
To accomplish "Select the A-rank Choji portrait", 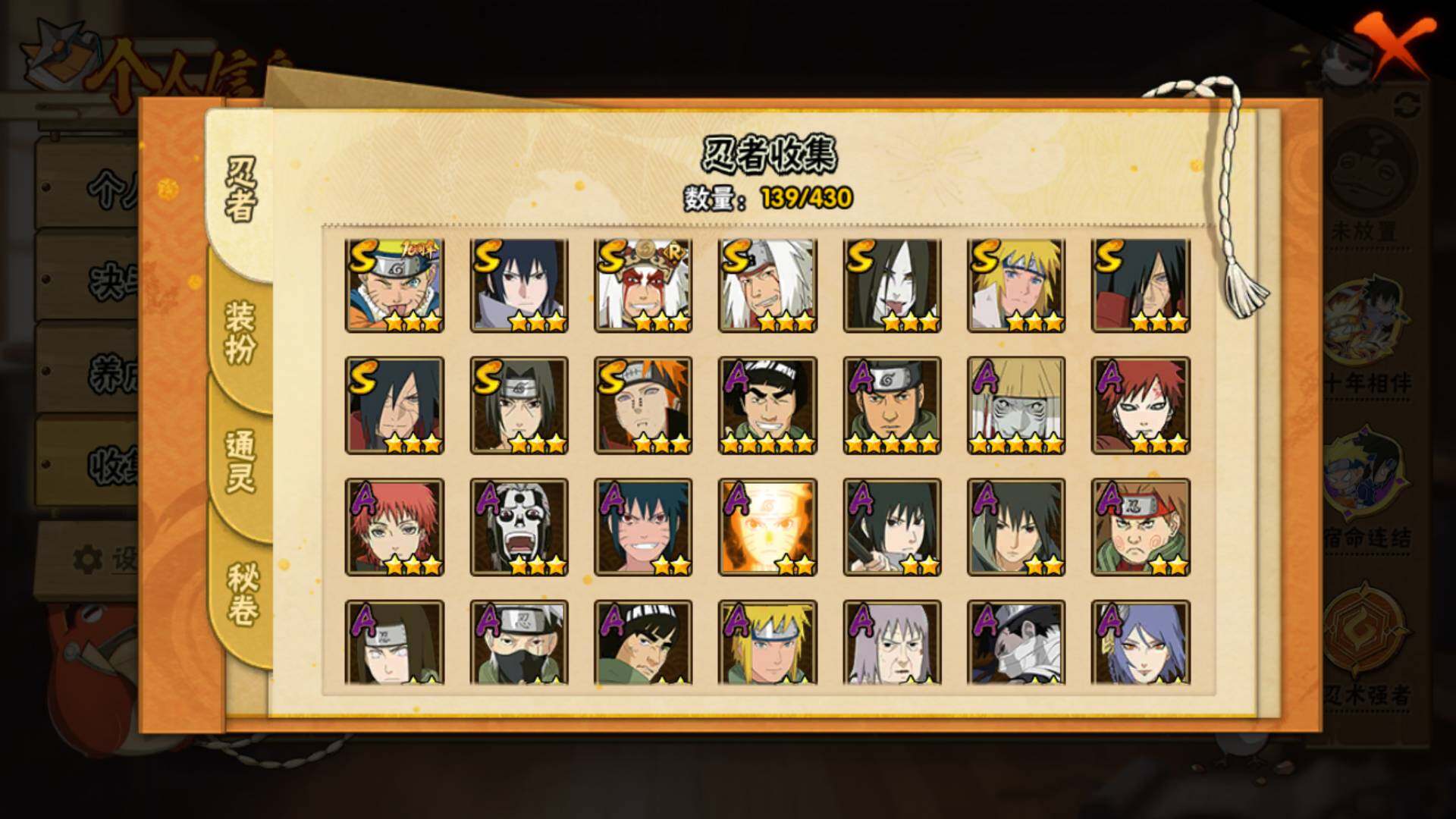I will pyautogui.click(x=1141, y=527).
